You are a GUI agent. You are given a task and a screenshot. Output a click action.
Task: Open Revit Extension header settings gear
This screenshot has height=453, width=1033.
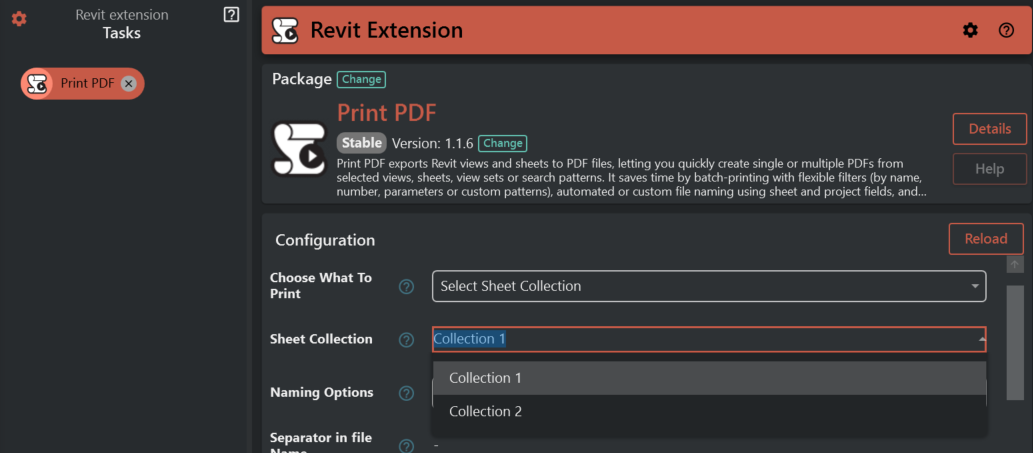pyautogui.click(x=970, y=30)
